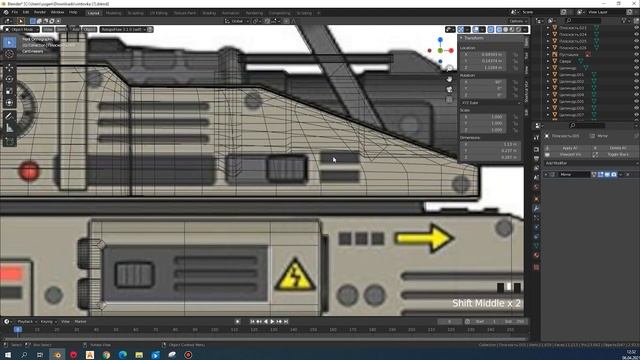Open the Texture properties checker tab
This screenshot has height=360, width=640.
[536, 267]
